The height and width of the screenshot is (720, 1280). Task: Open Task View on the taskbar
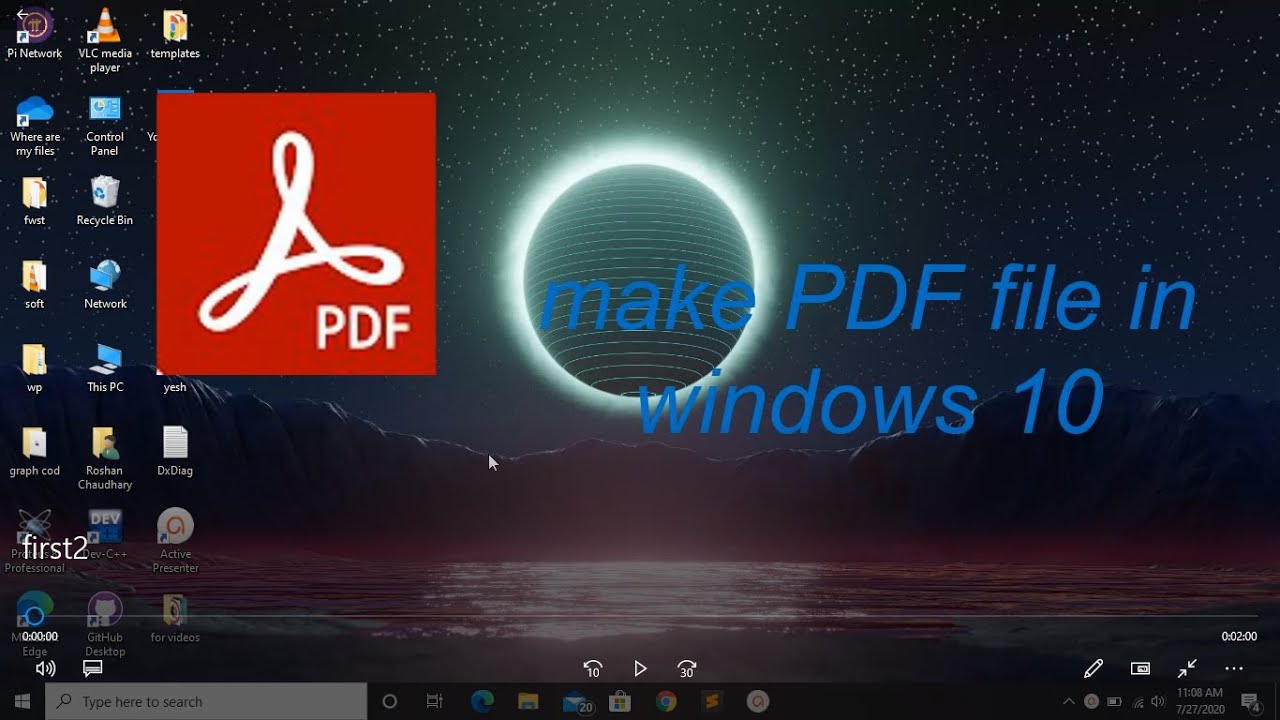(x=435, y=701)
